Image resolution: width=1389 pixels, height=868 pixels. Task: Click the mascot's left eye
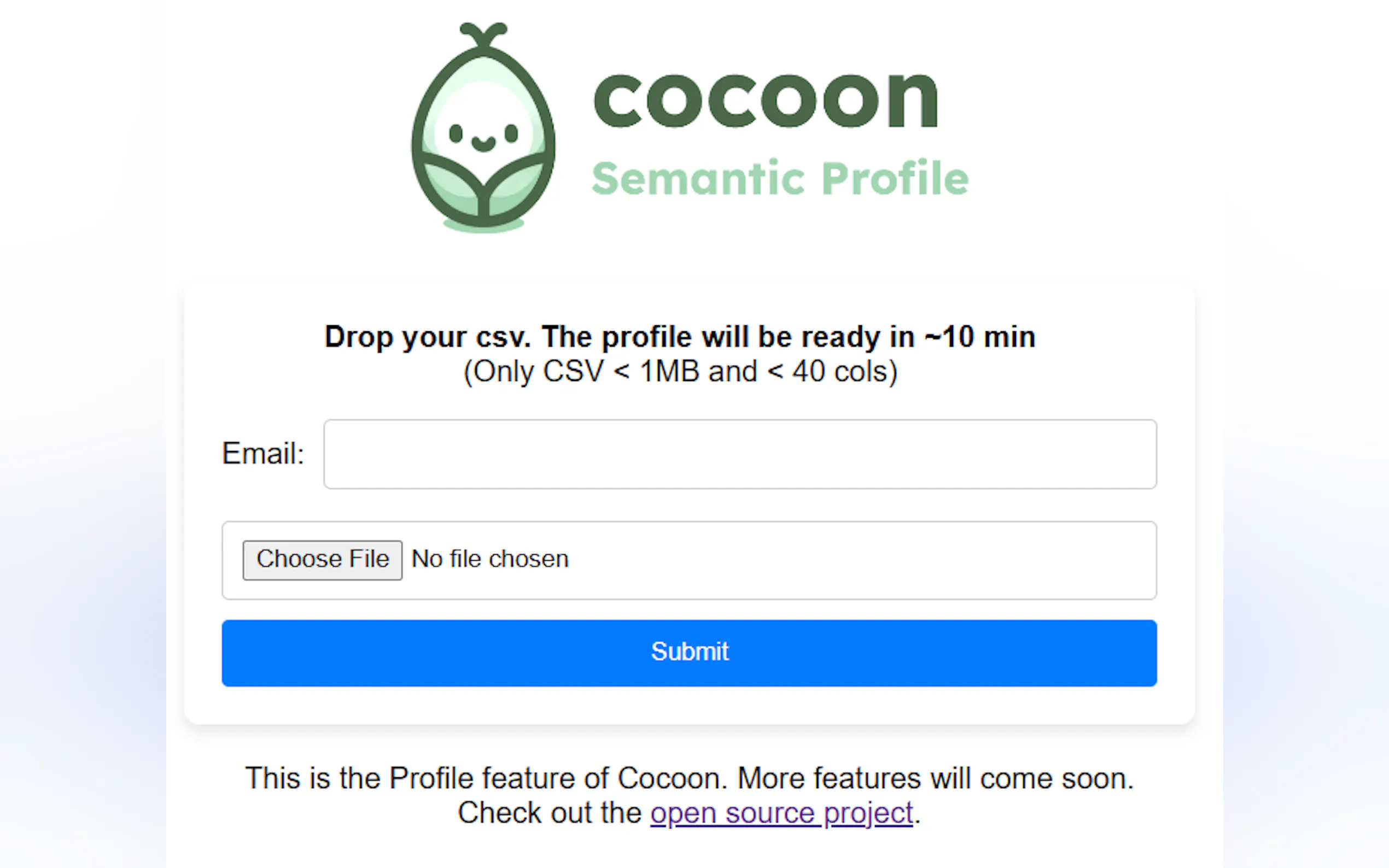(456, 133)
